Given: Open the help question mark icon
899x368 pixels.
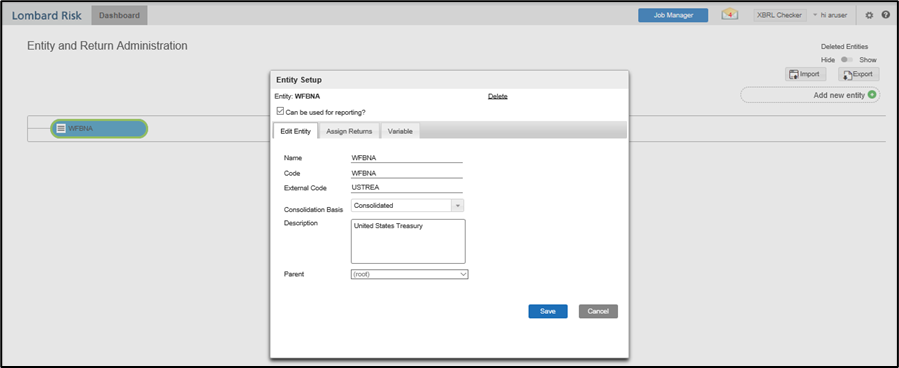Looking at the screenshot, I should (885, 15).
